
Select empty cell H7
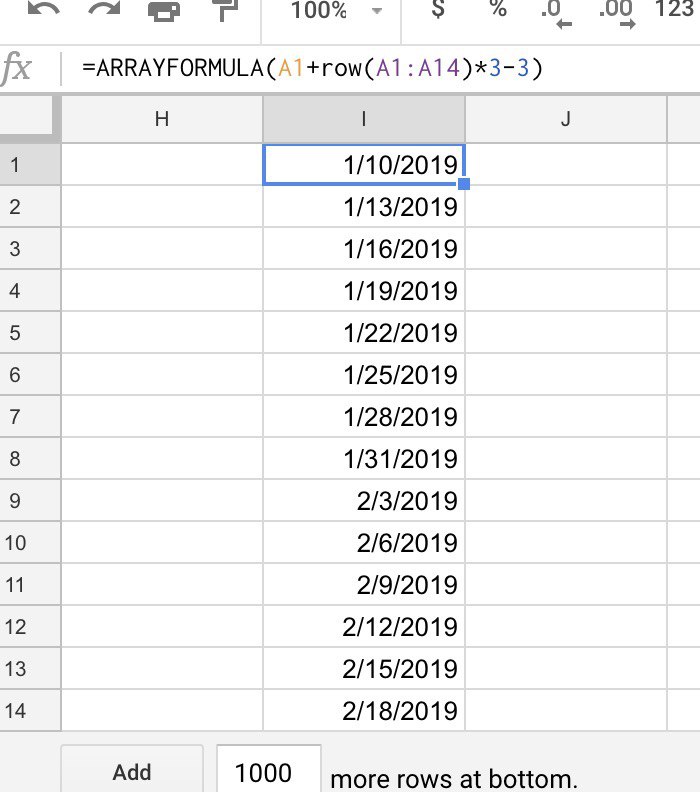click(162, 416)
